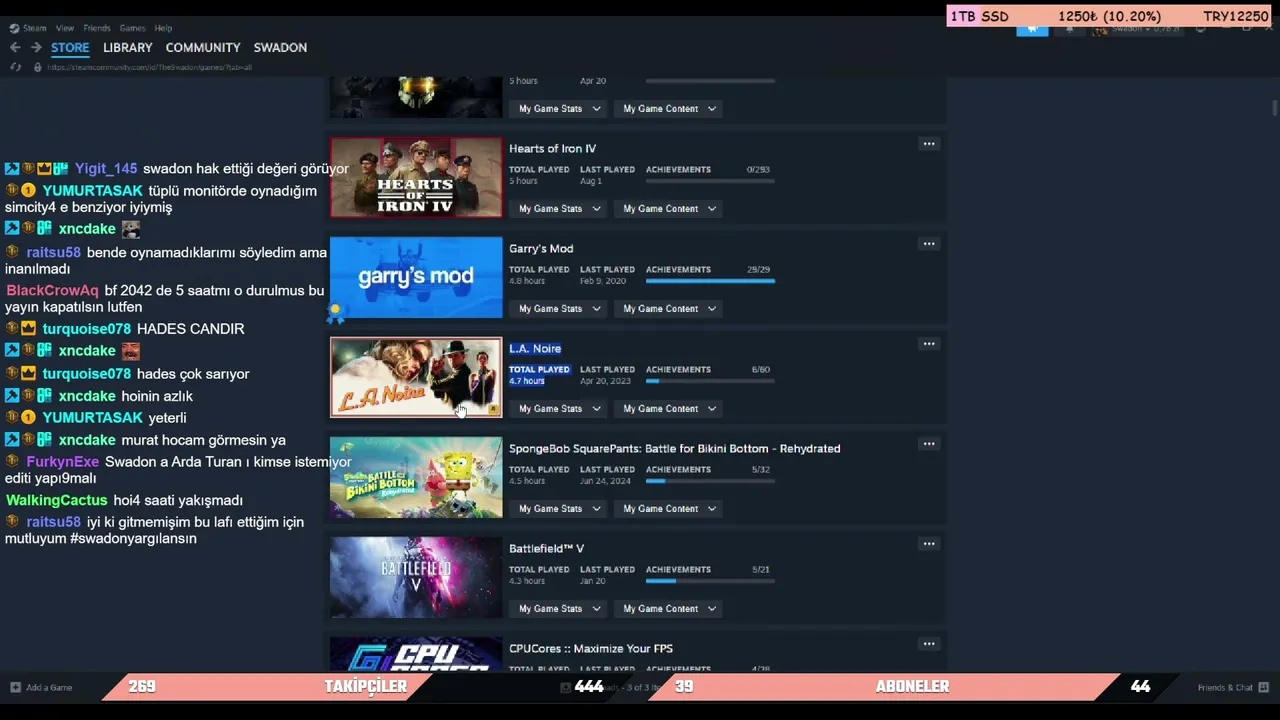Switch to the STORE tab
1280x720 pixels.
point(70,48)
